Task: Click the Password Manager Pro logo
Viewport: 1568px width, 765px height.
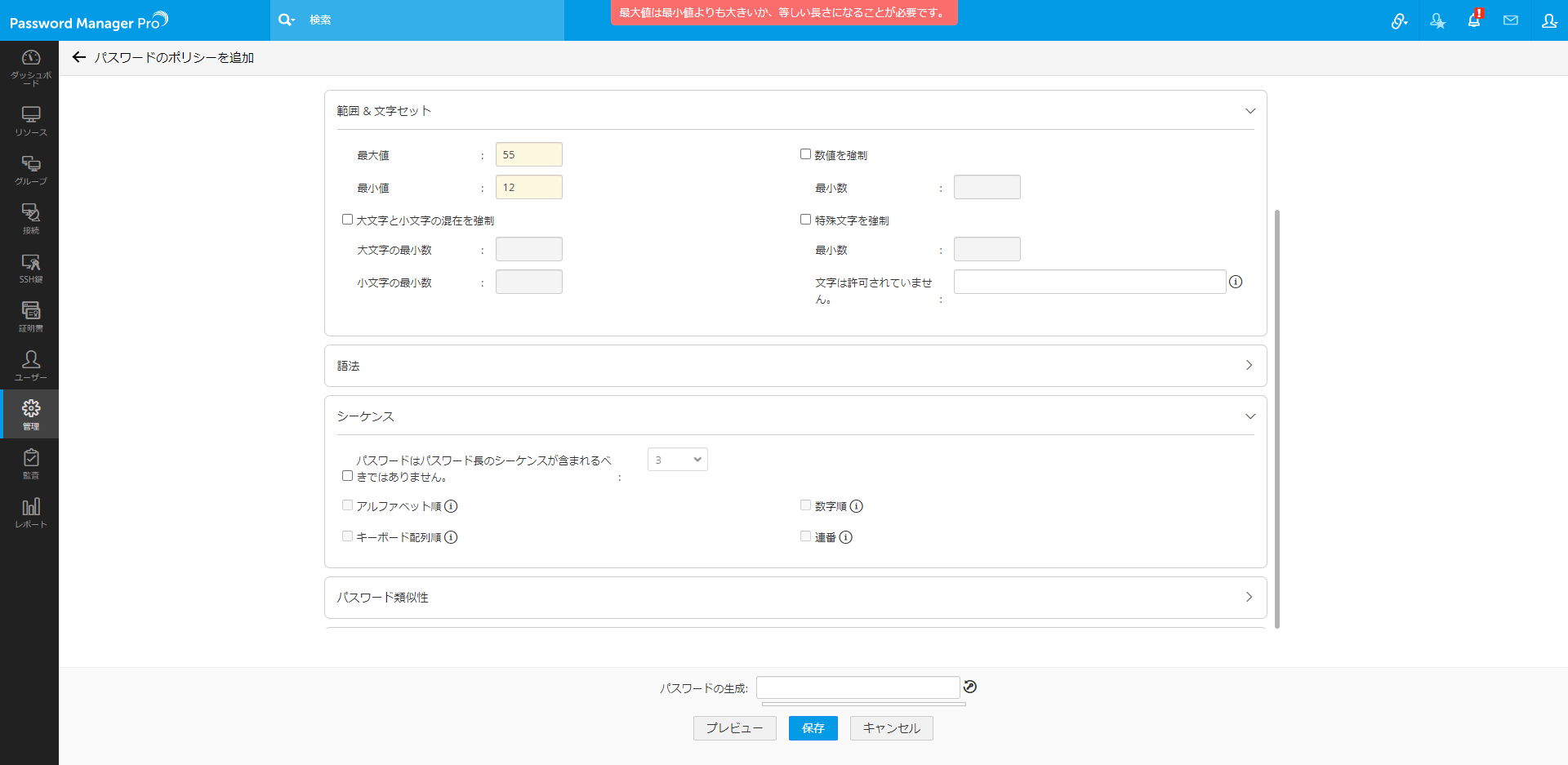Action: point(88,20)
